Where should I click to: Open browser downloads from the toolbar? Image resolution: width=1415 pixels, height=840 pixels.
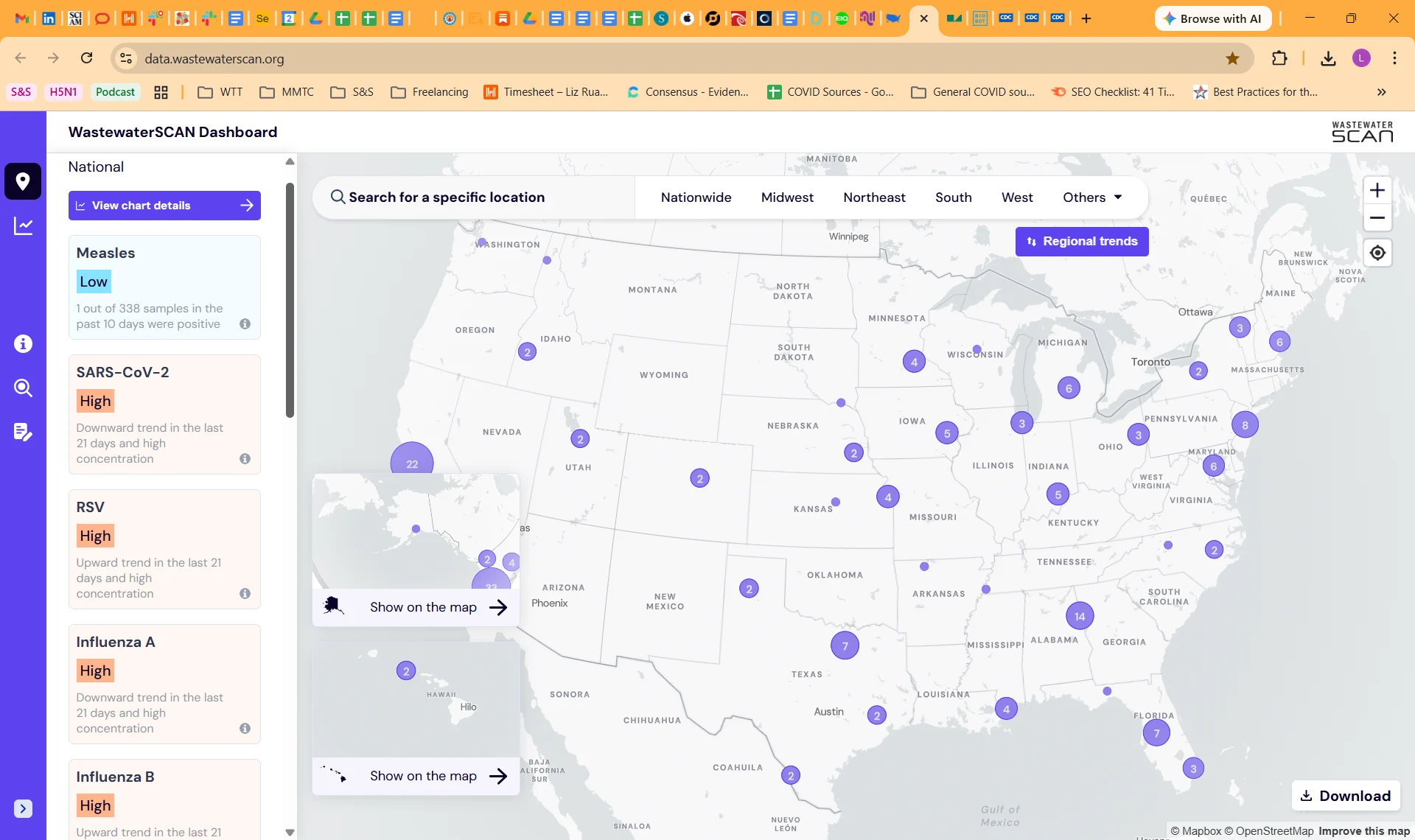click(x=1327, y=57)
